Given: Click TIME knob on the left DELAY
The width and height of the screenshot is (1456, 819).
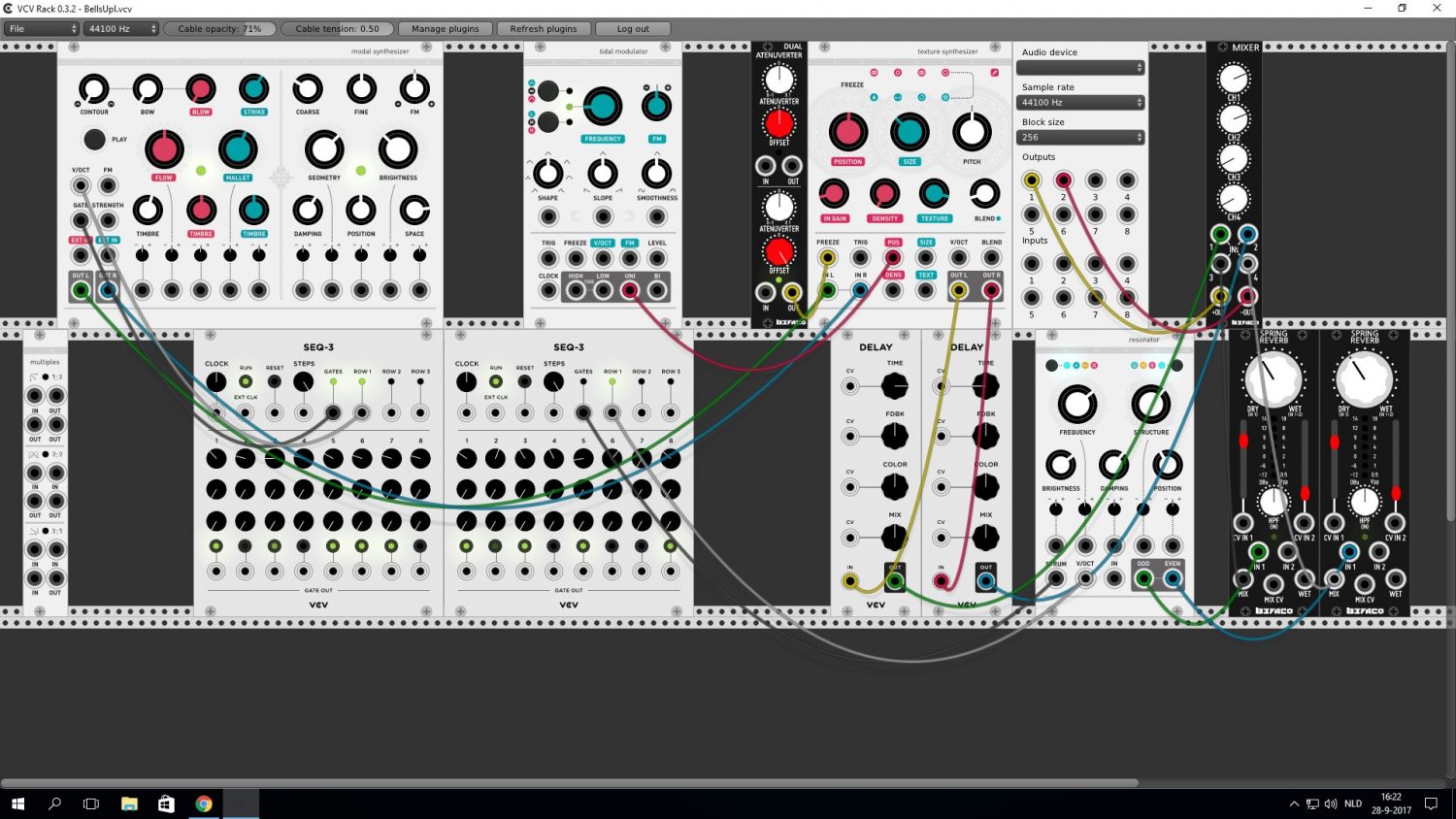Looking at the screenshot, I should click(894, 386).
